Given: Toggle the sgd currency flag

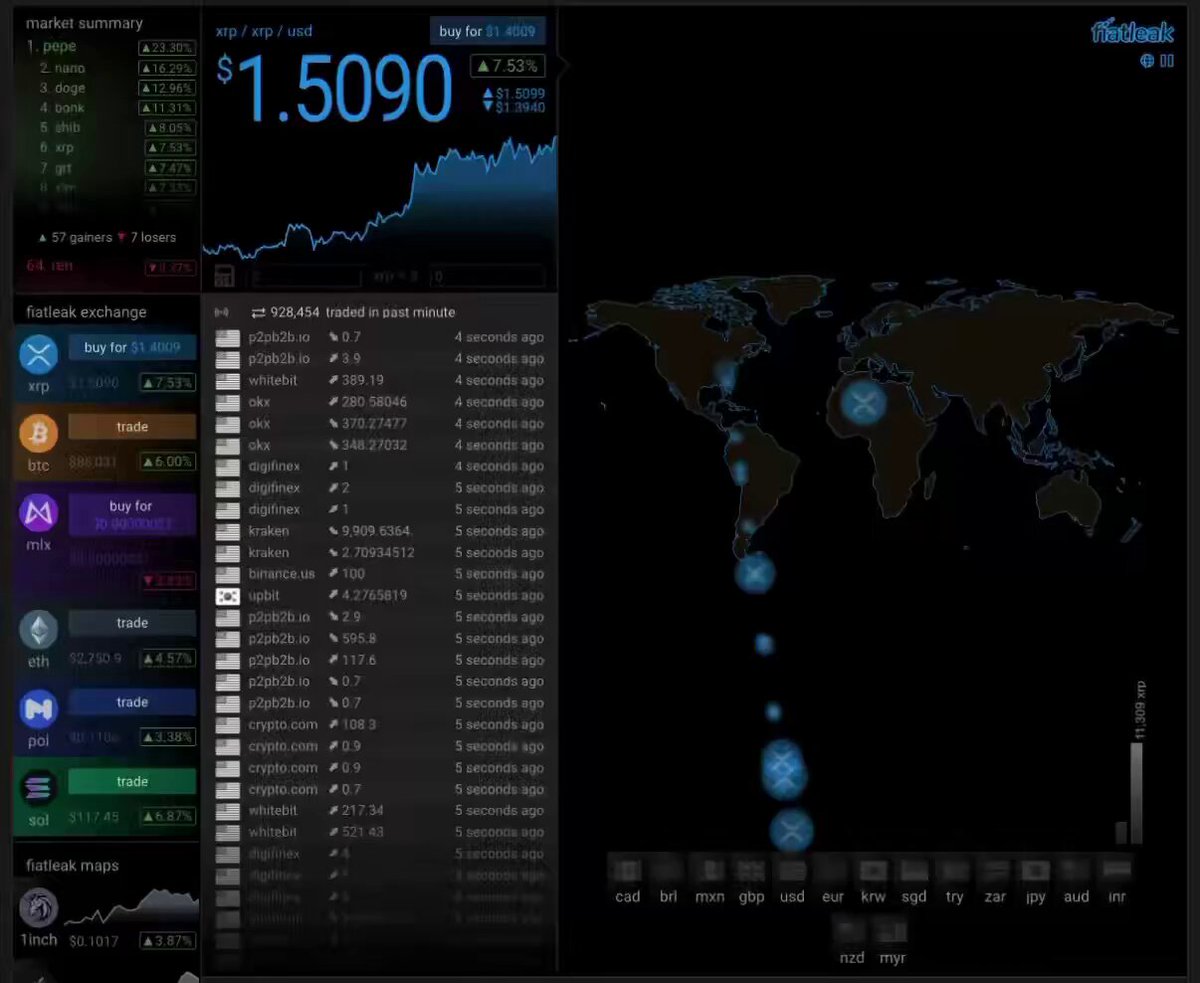Looking at the screenshot, I should coord(914,870).
